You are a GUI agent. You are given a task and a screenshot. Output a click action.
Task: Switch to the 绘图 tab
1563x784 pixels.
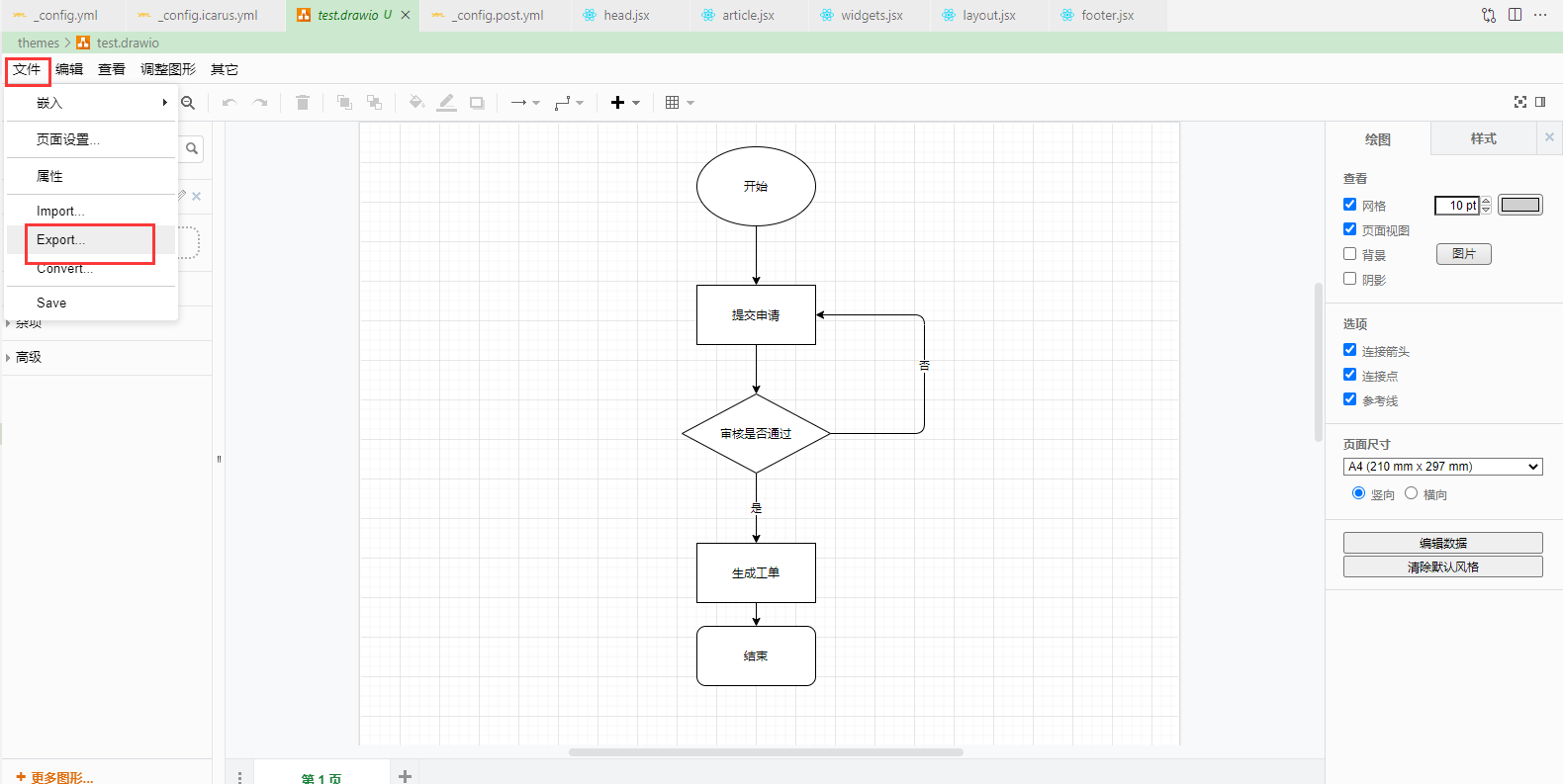(1378, 139)
